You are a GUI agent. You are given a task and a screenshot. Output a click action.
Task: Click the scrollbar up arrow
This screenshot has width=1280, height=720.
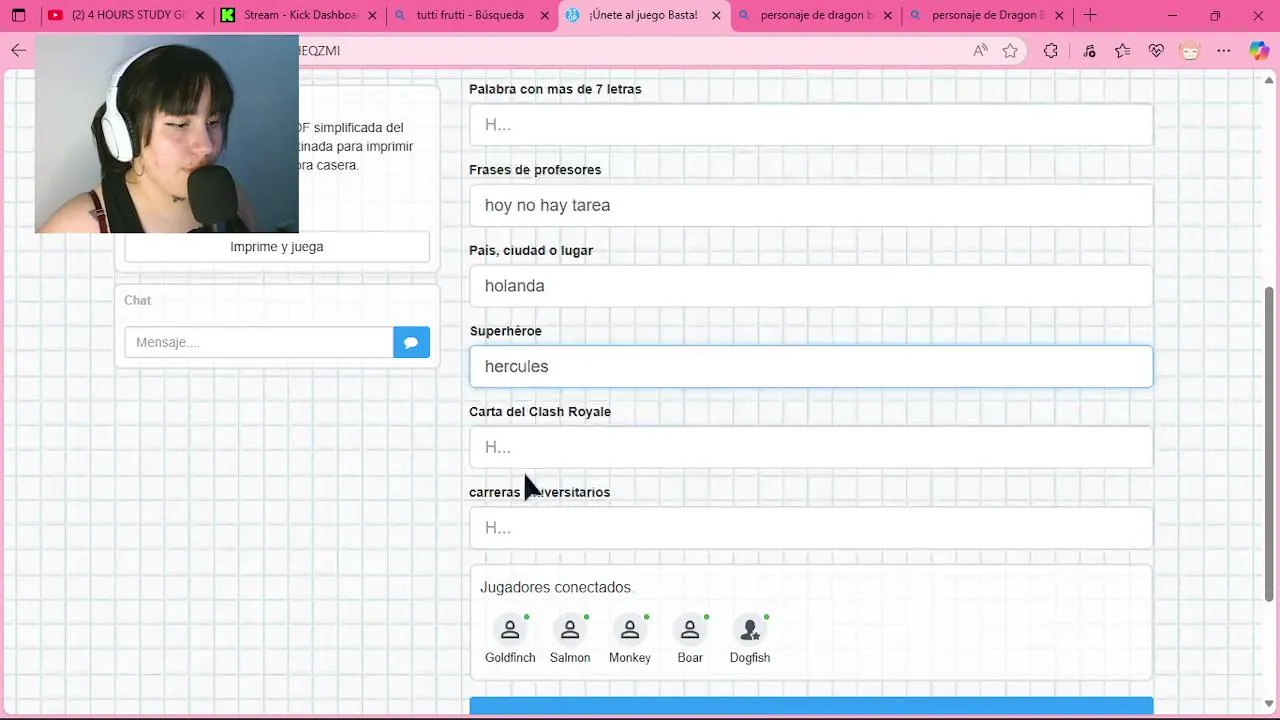click(x=1270, y=80)
